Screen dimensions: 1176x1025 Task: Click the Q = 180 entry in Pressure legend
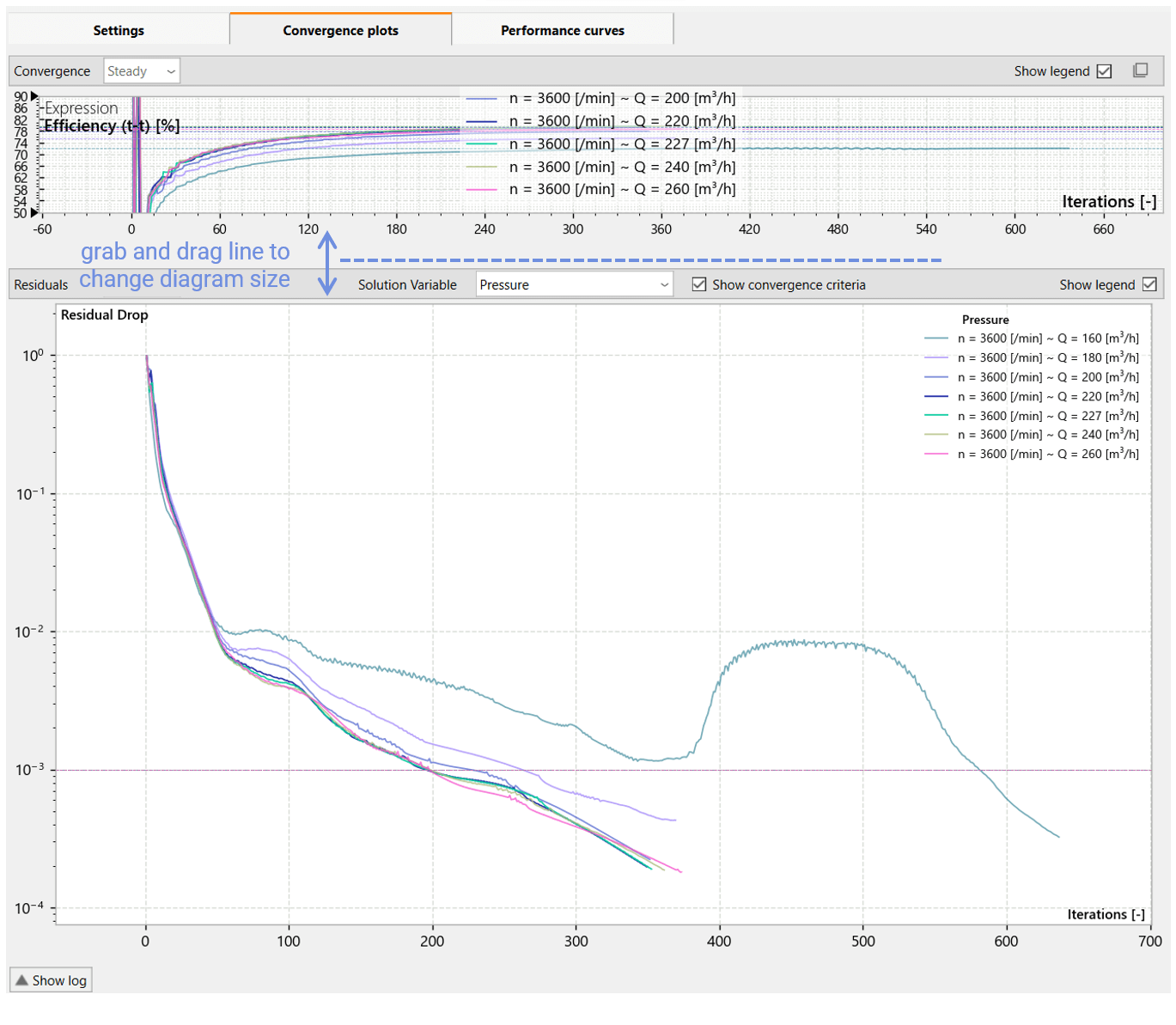1032,357
